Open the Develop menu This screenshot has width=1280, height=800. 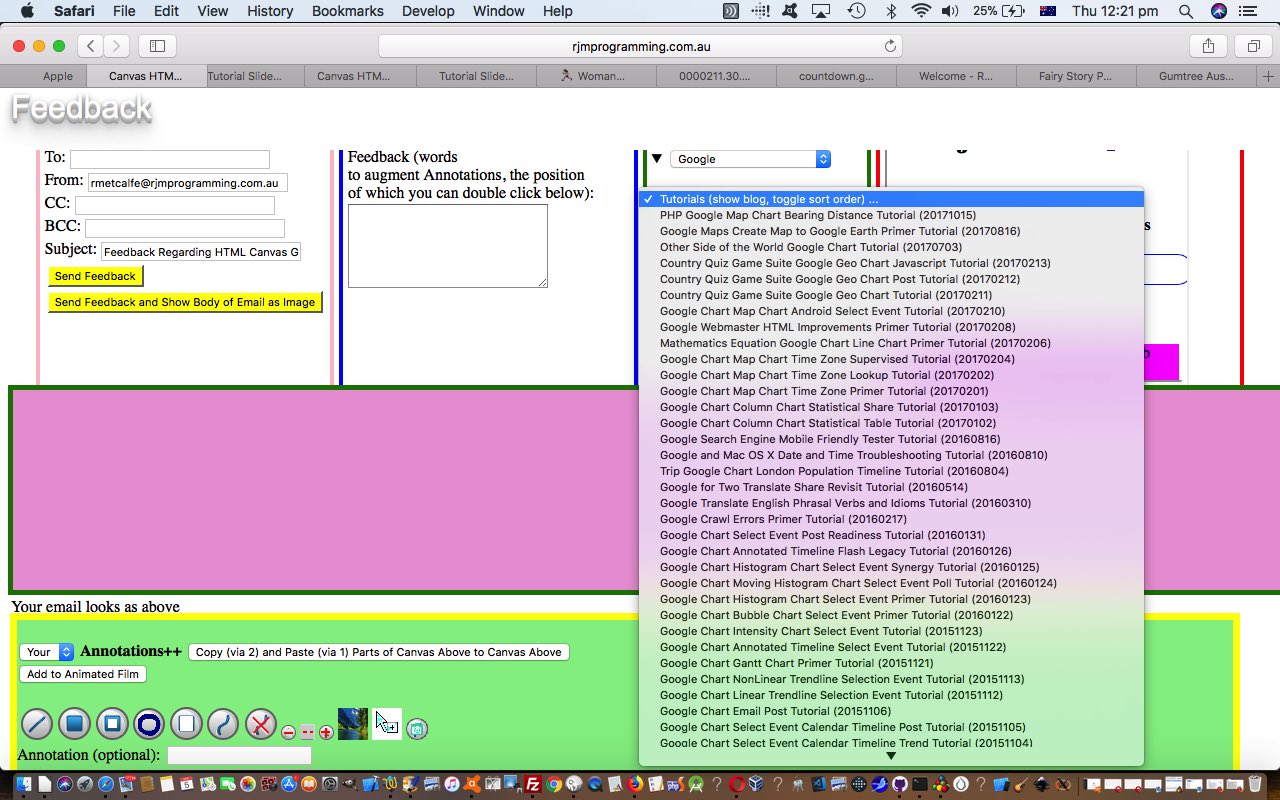click(427, 11)
